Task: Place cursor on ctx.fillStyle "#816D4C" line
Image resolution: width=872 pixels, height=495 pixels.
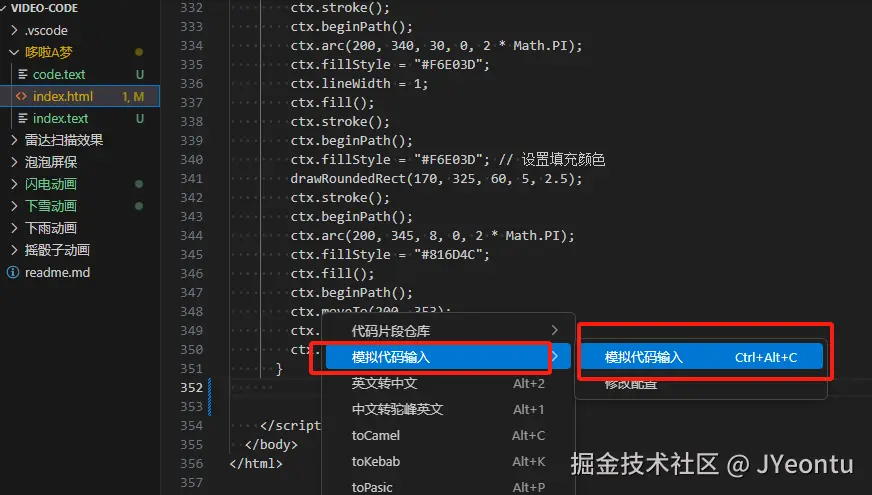Action: [390, 255]
